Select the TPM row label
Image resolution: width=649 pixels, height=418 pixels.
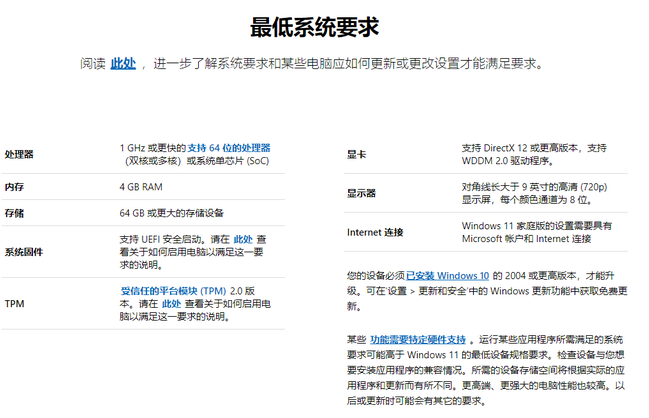click(x=14, y=304)
